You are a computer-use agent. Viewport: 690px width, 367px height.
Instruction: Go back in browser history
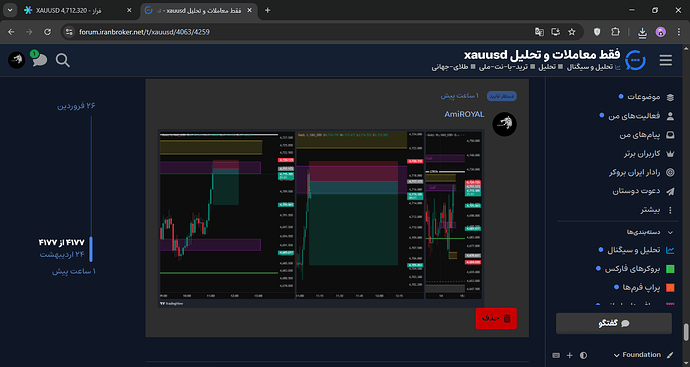pyautogui.click(x=11, y=32)
